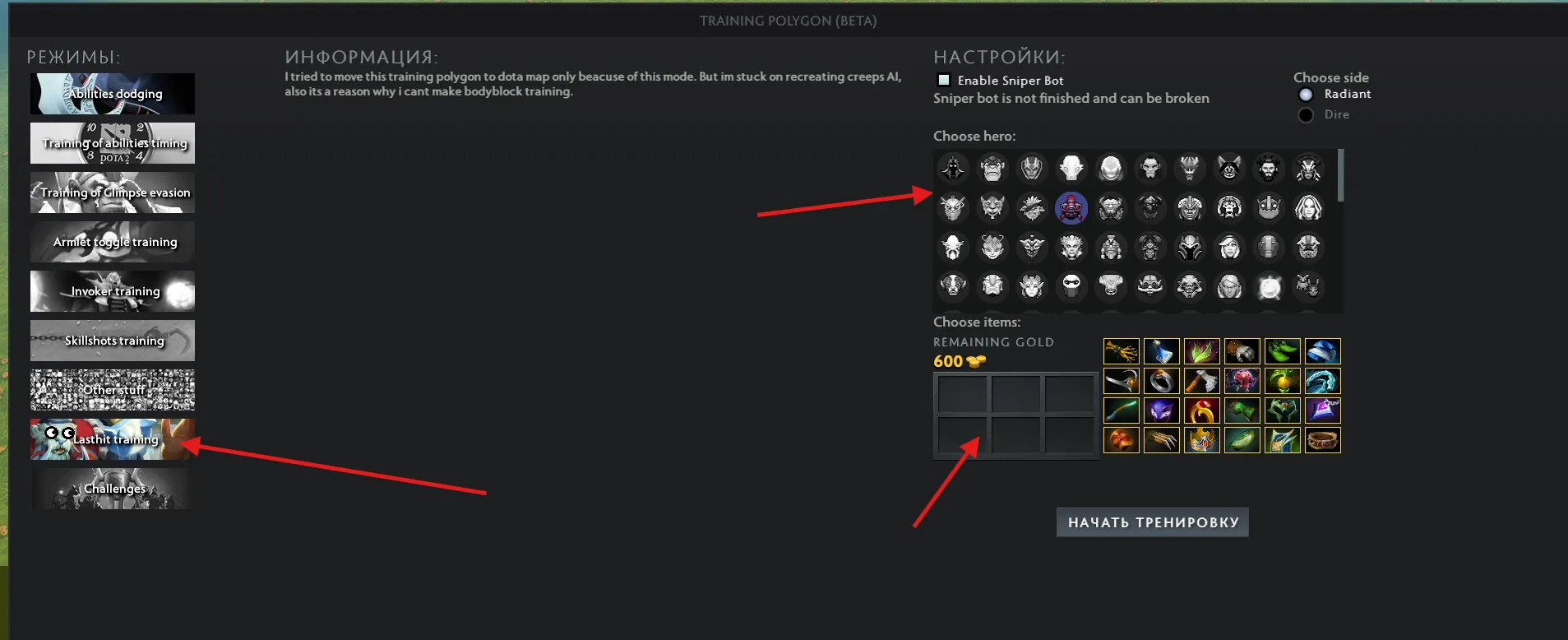
Task: Open the Lasthit training mode
Action: click(x=113, y=439)
